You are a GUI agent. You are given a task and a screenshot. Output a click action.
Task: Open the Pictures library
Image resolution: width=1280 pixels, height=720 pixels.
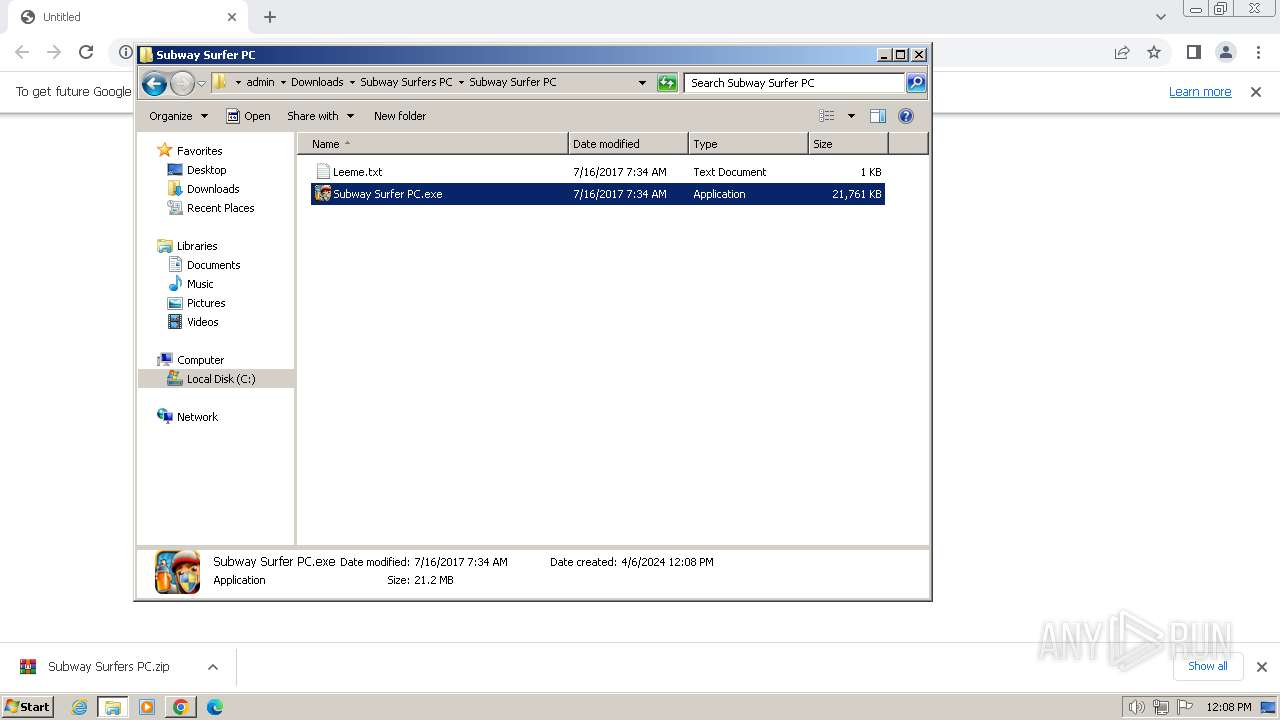tap(206, 303)
